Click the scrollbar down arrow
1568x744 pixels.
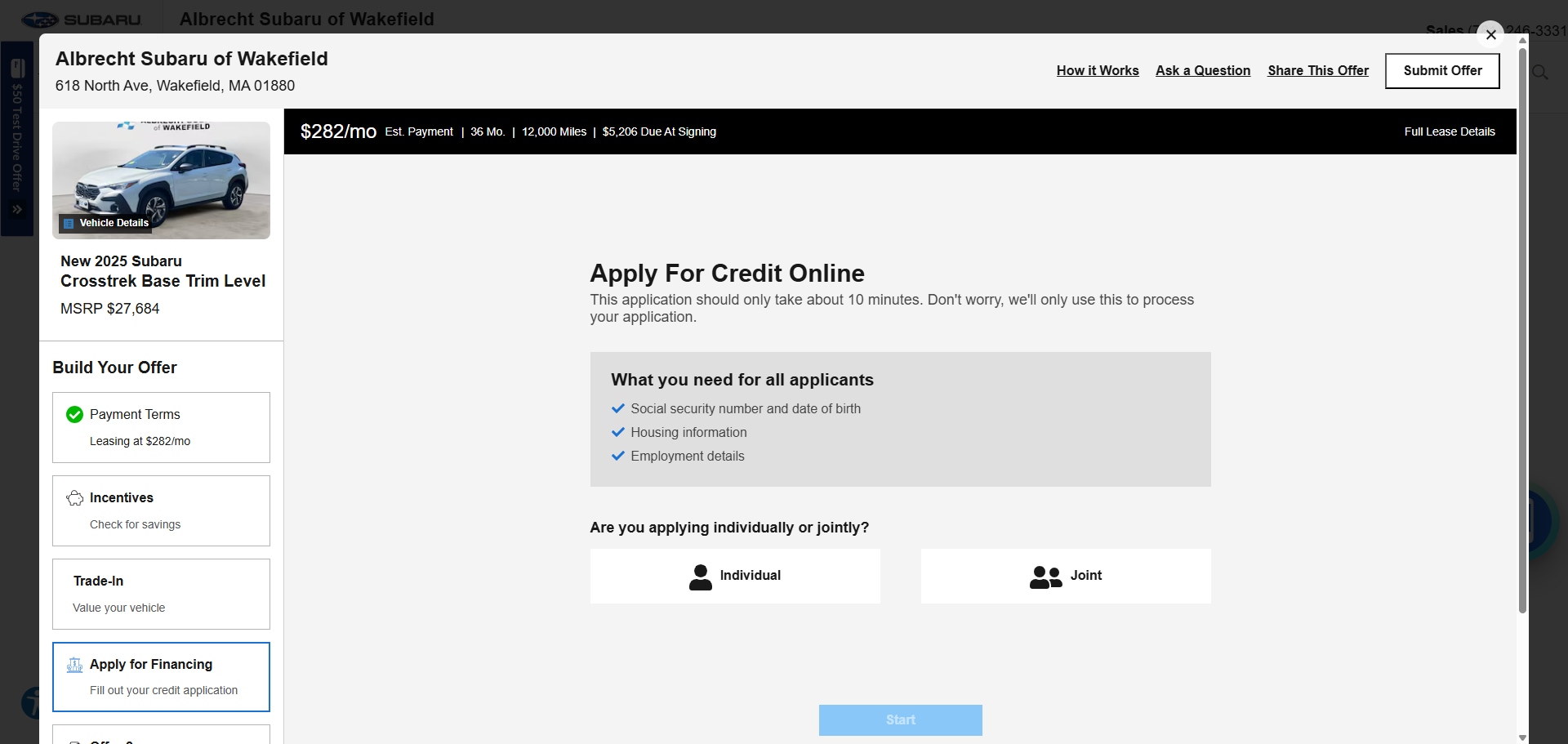tap(1522, 737)
